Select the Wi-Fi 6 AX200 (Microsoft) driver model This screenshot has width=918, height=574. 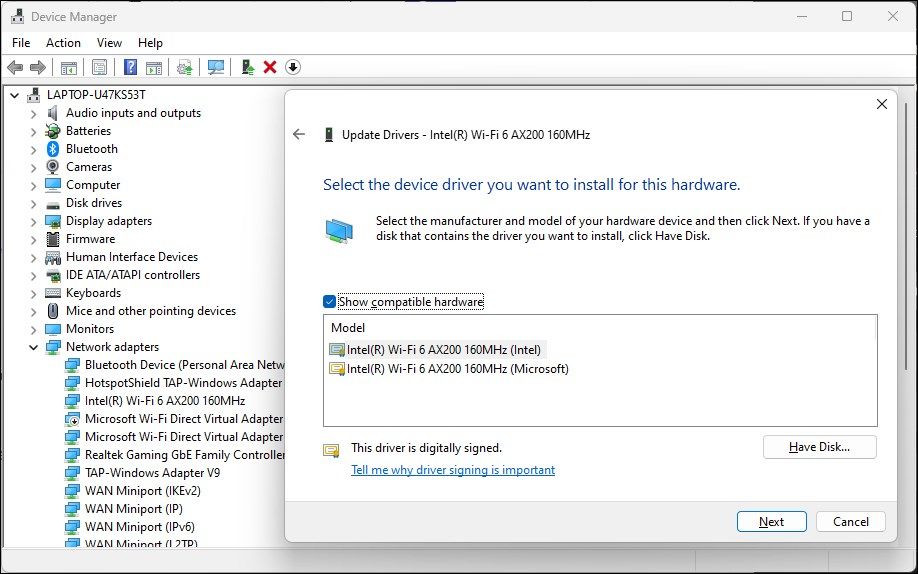tap(457, 369)
